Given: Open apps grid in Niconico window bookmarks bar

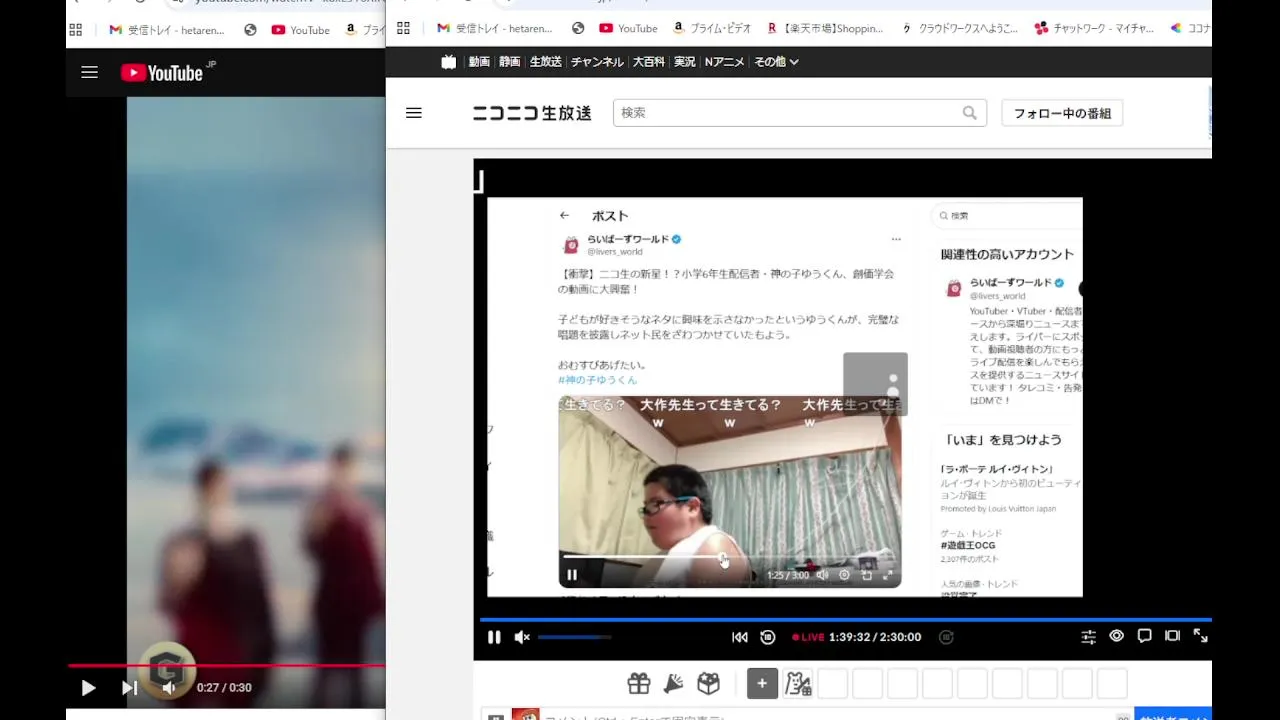Looking at the screenshot, I should click(404, 28).
